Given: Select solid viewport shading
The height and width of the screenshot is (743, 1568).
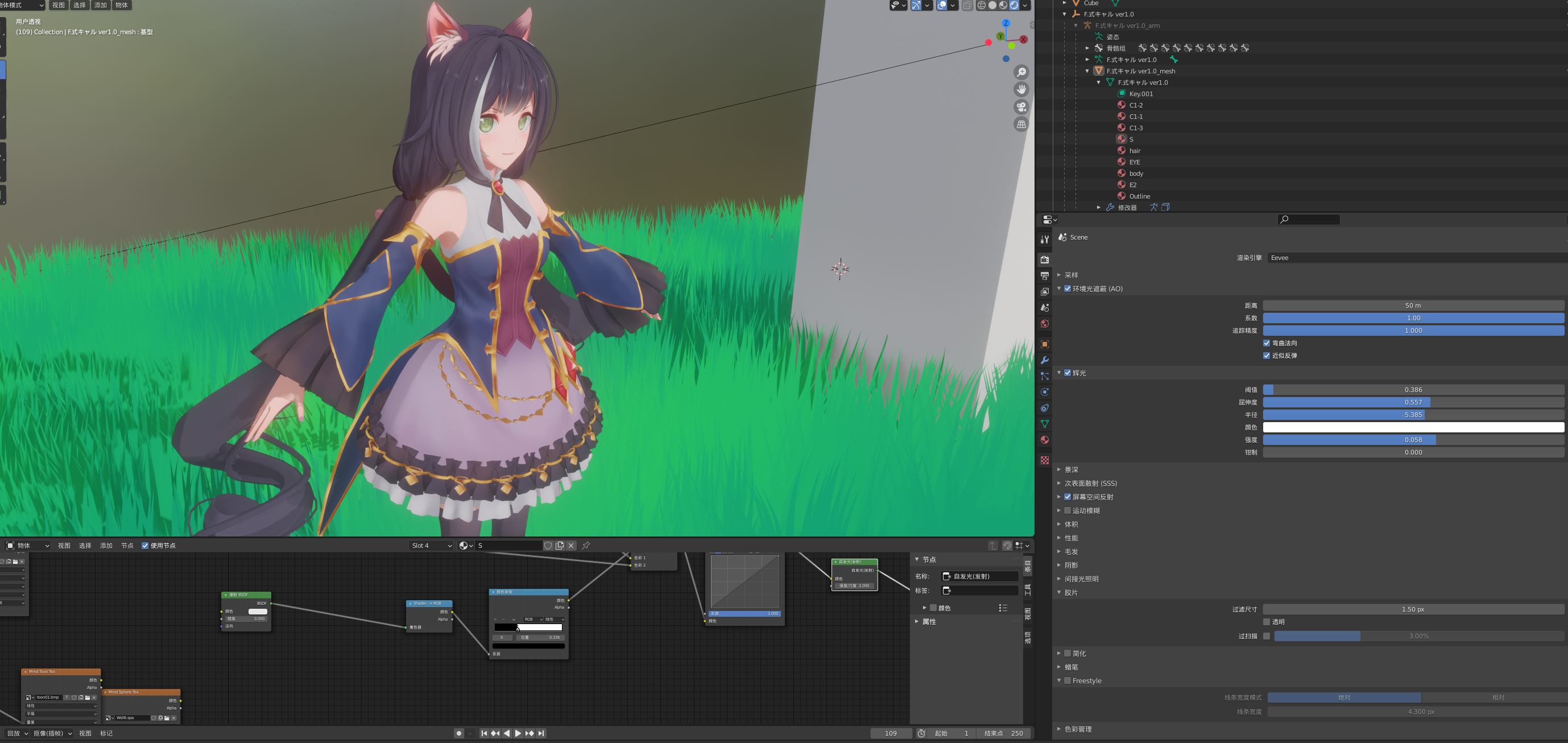Looking at the screenshot, I should 992,6.
